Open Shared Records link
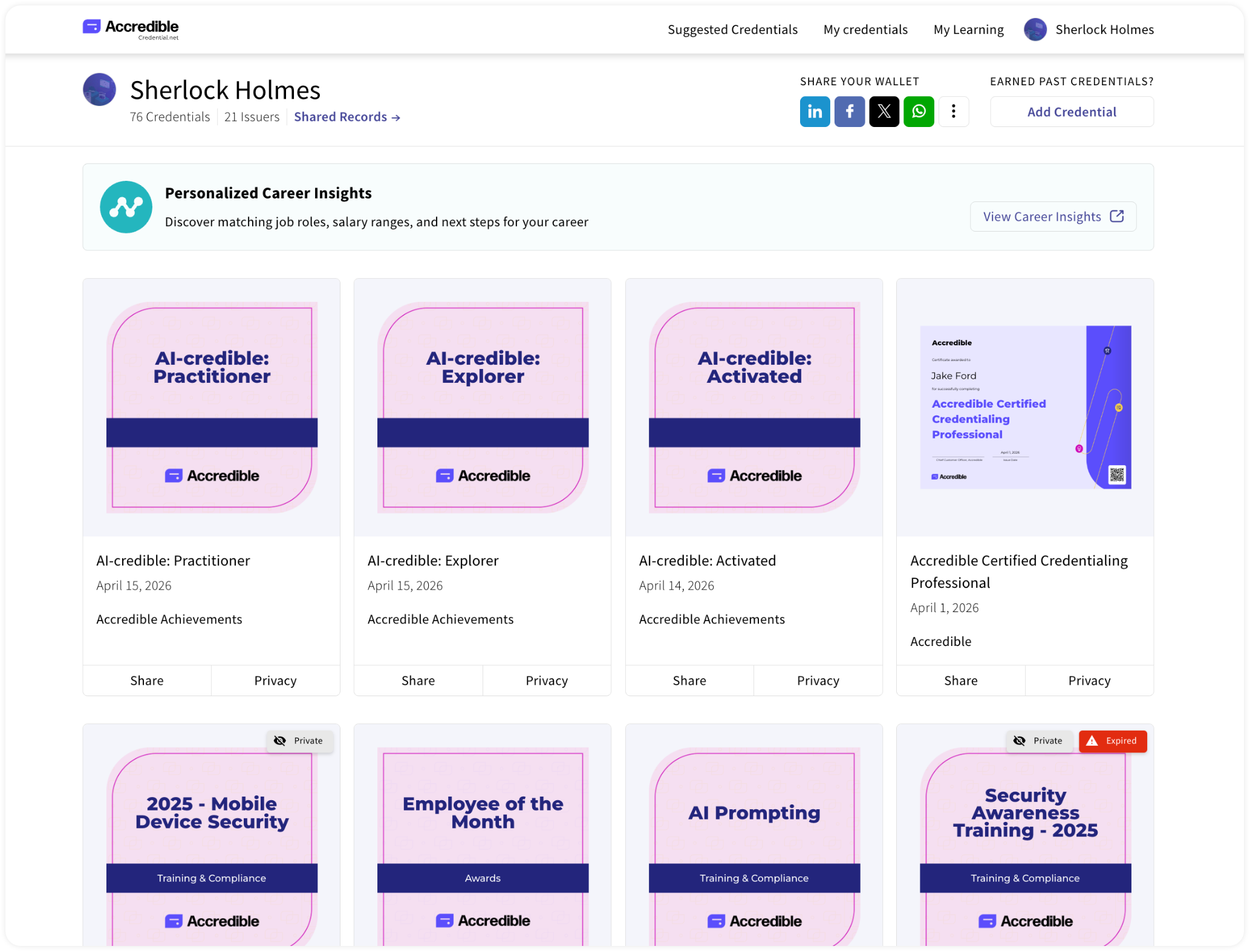The width and height of the screenshot is (1250, 952). (347, 117)
